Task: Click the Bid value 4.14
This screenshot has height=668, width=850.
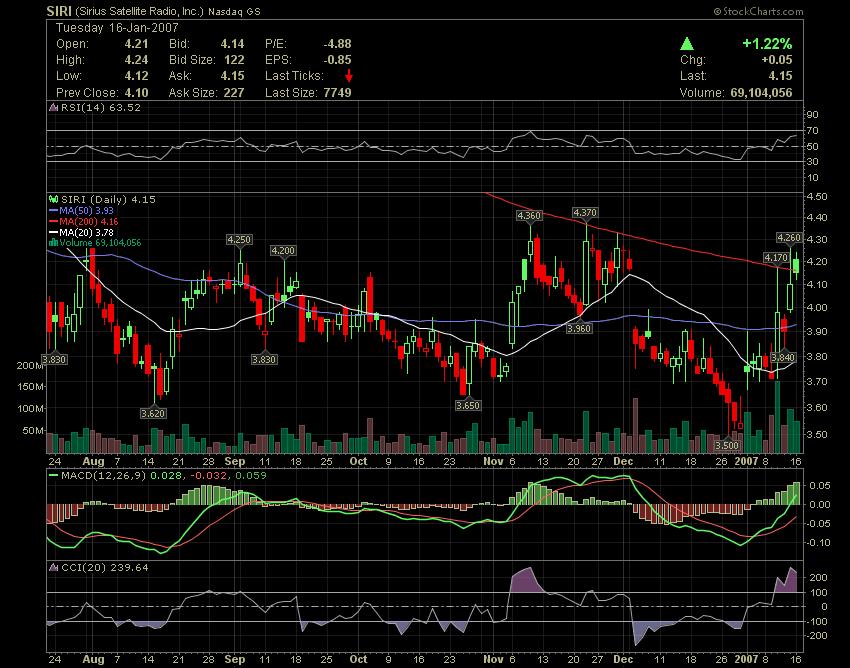Action: tap(232, 44)
